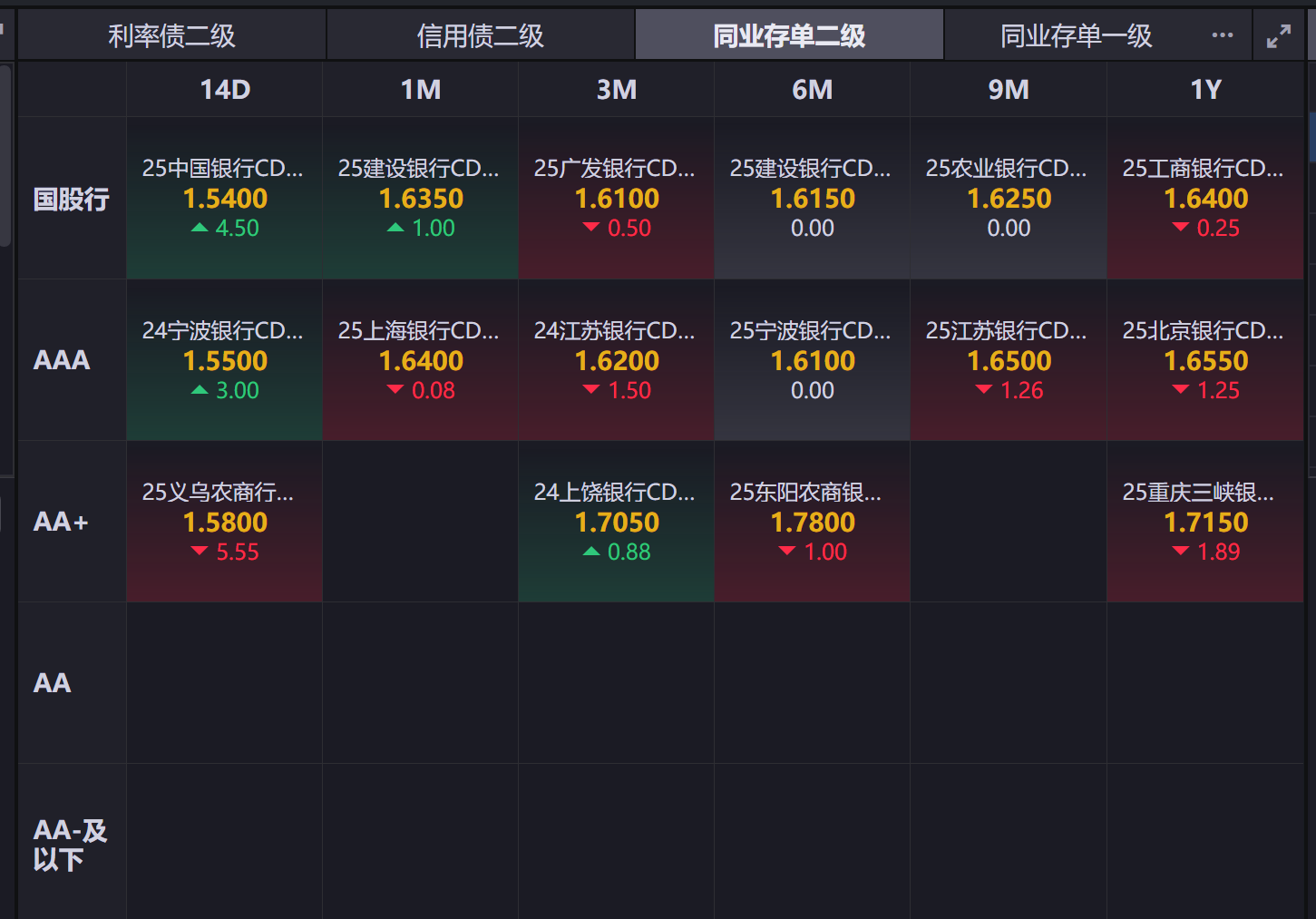The image size is (1316, 919).
Task: Open 24江苏银行CD cell at 1.6200
Action: [x=617, y=360]
